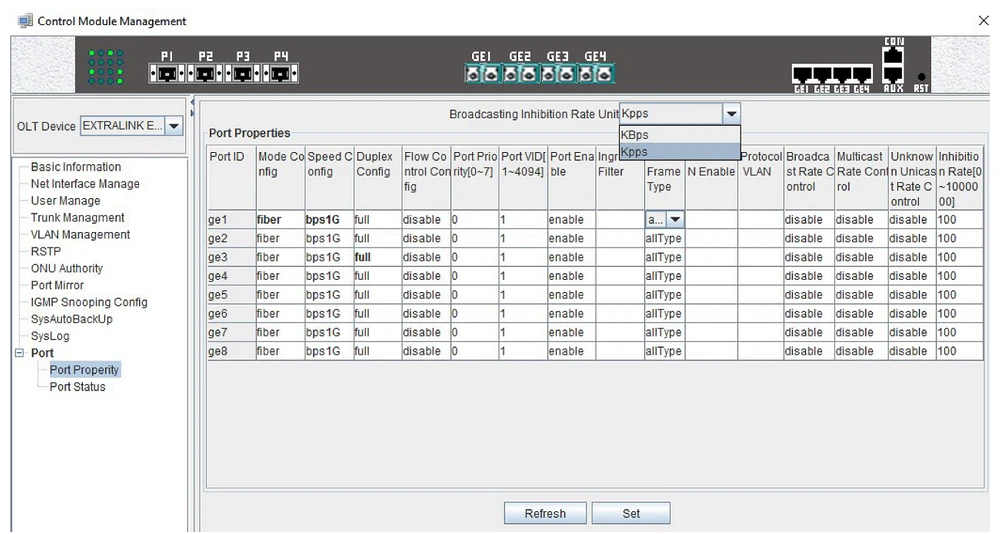Select the GE4 optical port icon

click(x=594, y=74)
